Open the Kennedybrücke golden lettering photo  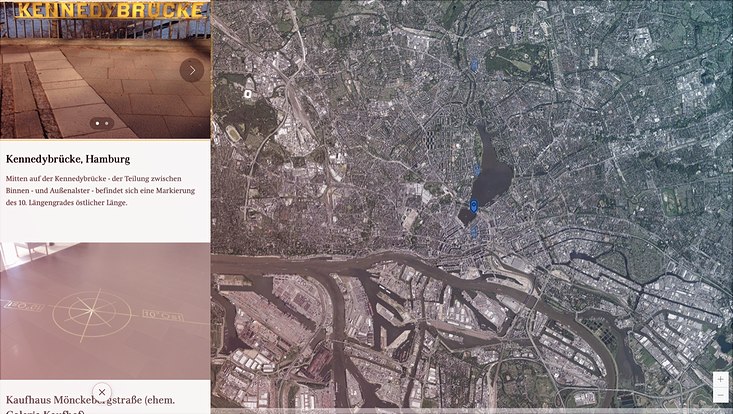coord(105,69)
